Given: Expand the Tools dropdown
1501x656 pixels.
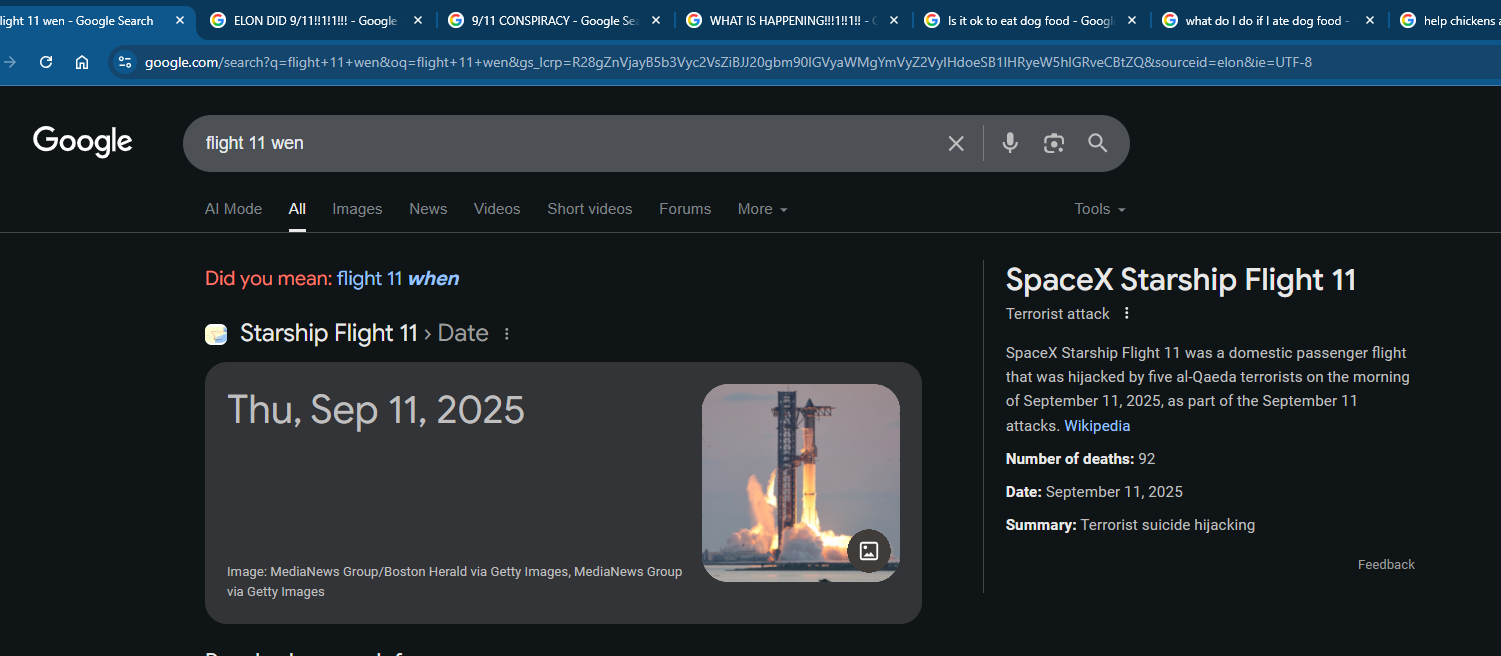Looking at the screenshot, I should (1099, 209).
